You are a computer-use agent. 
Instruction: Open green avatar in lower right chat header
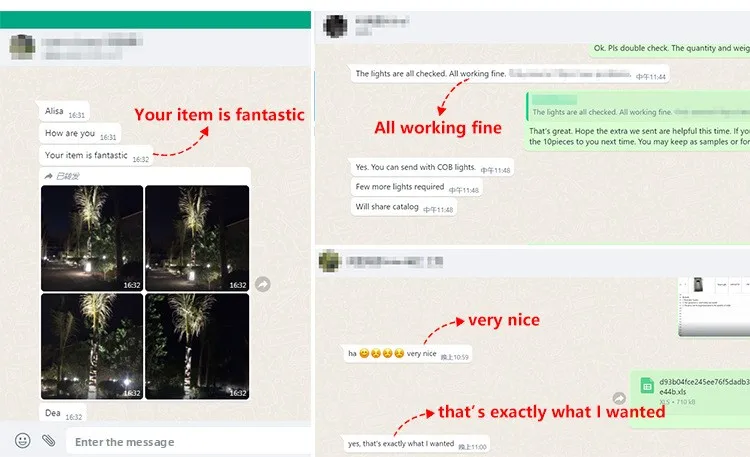click(330, 261)
